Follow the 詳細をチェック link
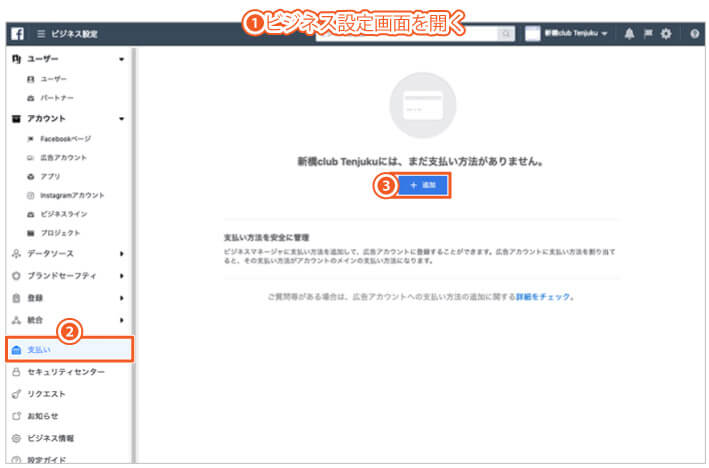 pyautogui.click(x=543, y=297)
